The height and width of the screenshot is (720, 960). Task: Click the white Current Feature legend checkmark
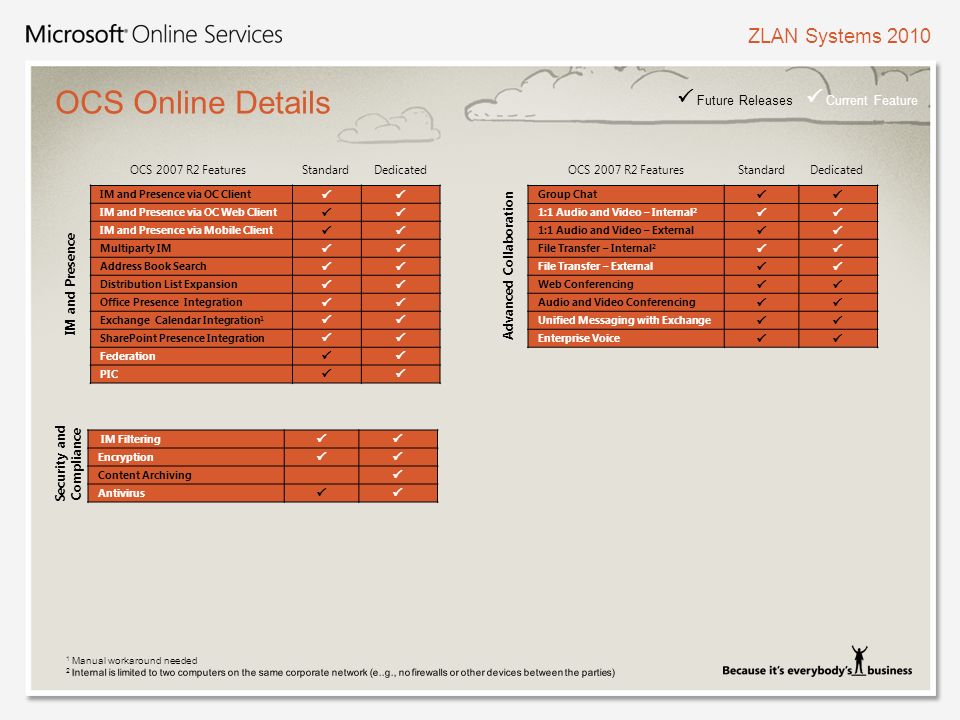point(814,96)
